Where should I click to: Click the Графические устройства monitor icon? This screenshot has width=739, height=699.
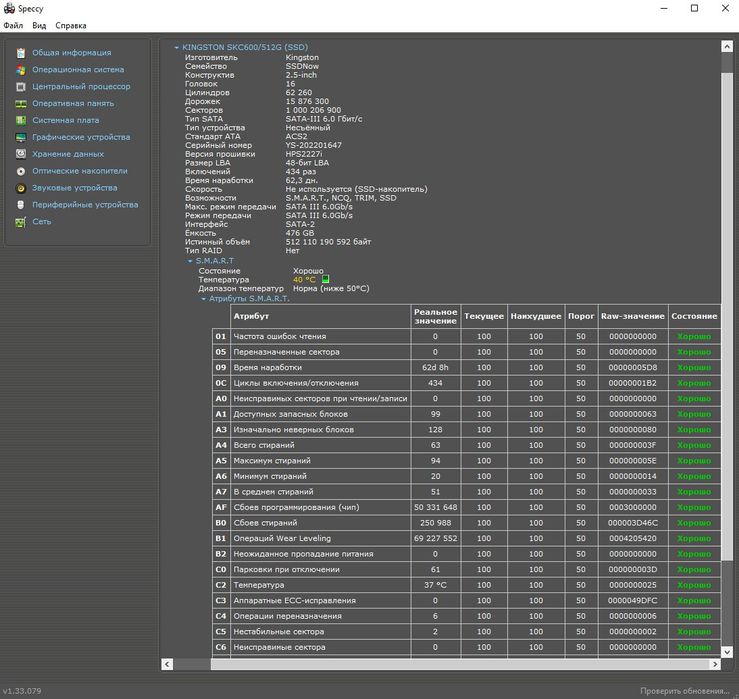[21, 138]
